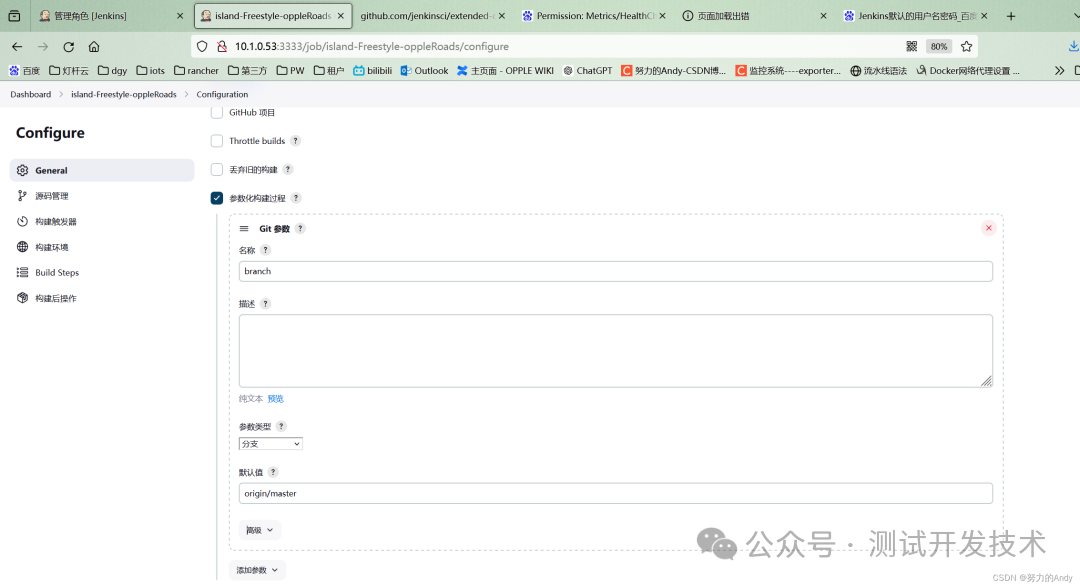
Task: Click the Dashboard breadcrumb link
Action: pyautogui.click(x=30, y=94)
